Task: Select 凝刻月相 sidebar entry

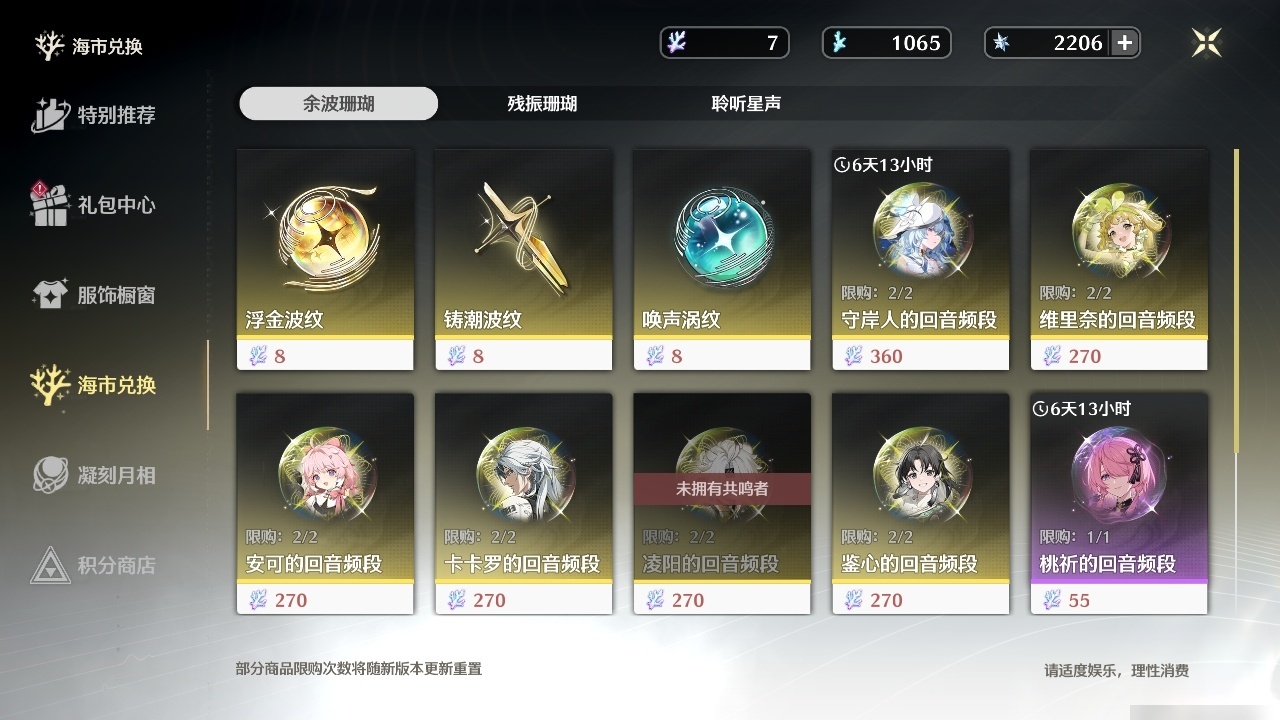Action: click(x=95, y=475)
